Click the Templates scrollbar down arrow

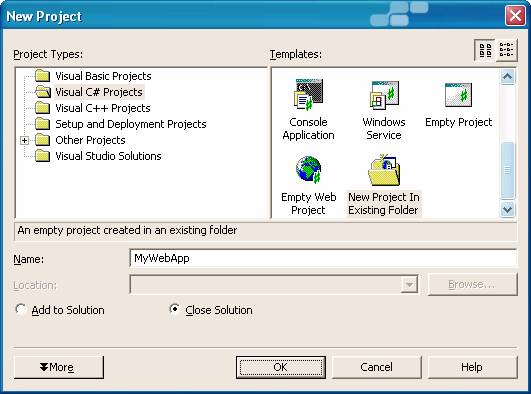[507, 209]
